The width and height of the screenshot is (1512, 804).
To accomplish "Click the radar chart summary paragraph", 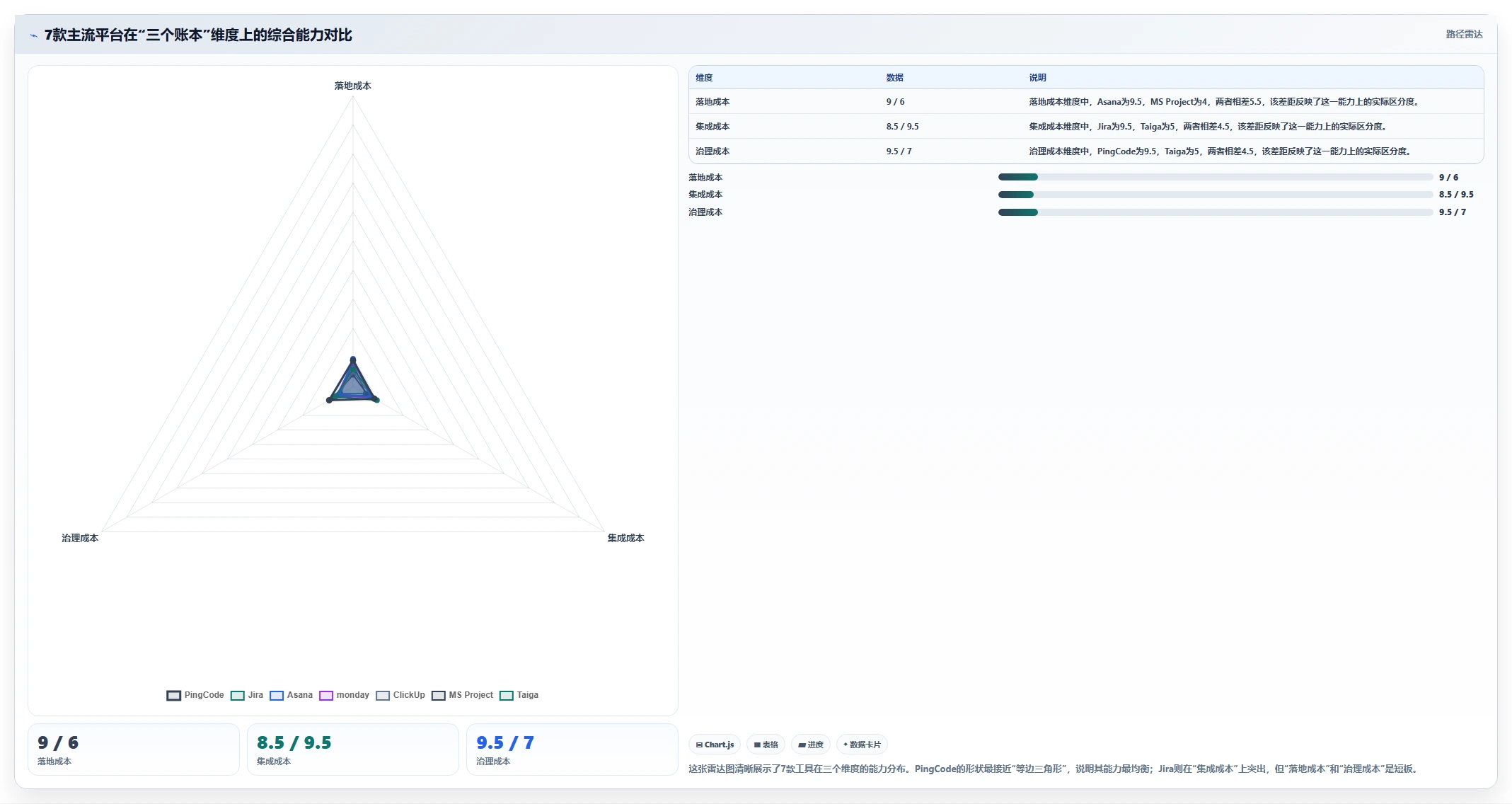I will point(1054,769).
